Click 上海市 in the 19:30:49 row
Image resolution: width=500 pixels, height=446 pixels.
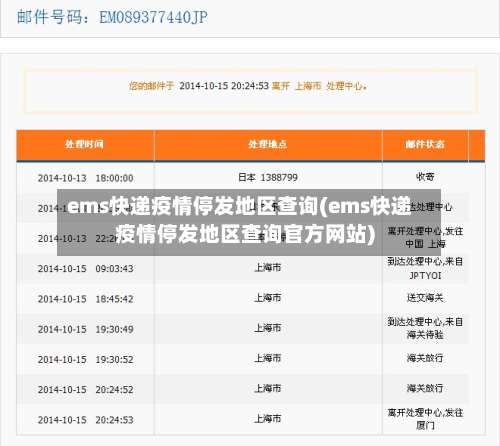[x=268, y=328]
